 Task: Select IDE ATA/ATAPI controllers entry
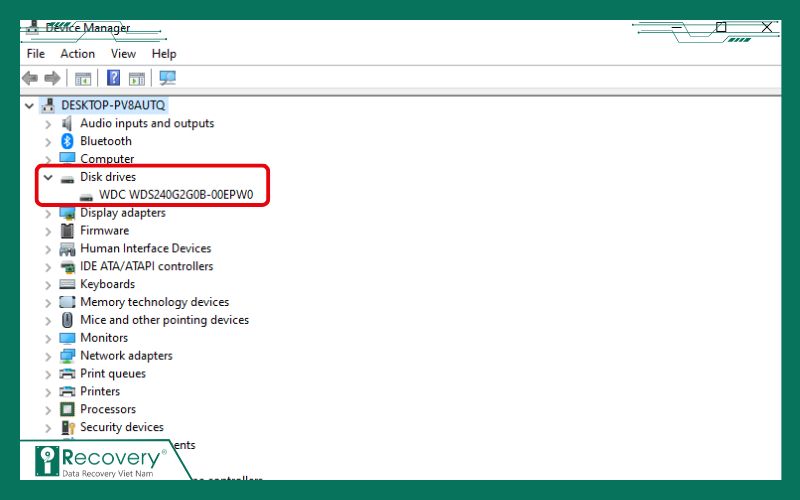click(x=146, y=266)
